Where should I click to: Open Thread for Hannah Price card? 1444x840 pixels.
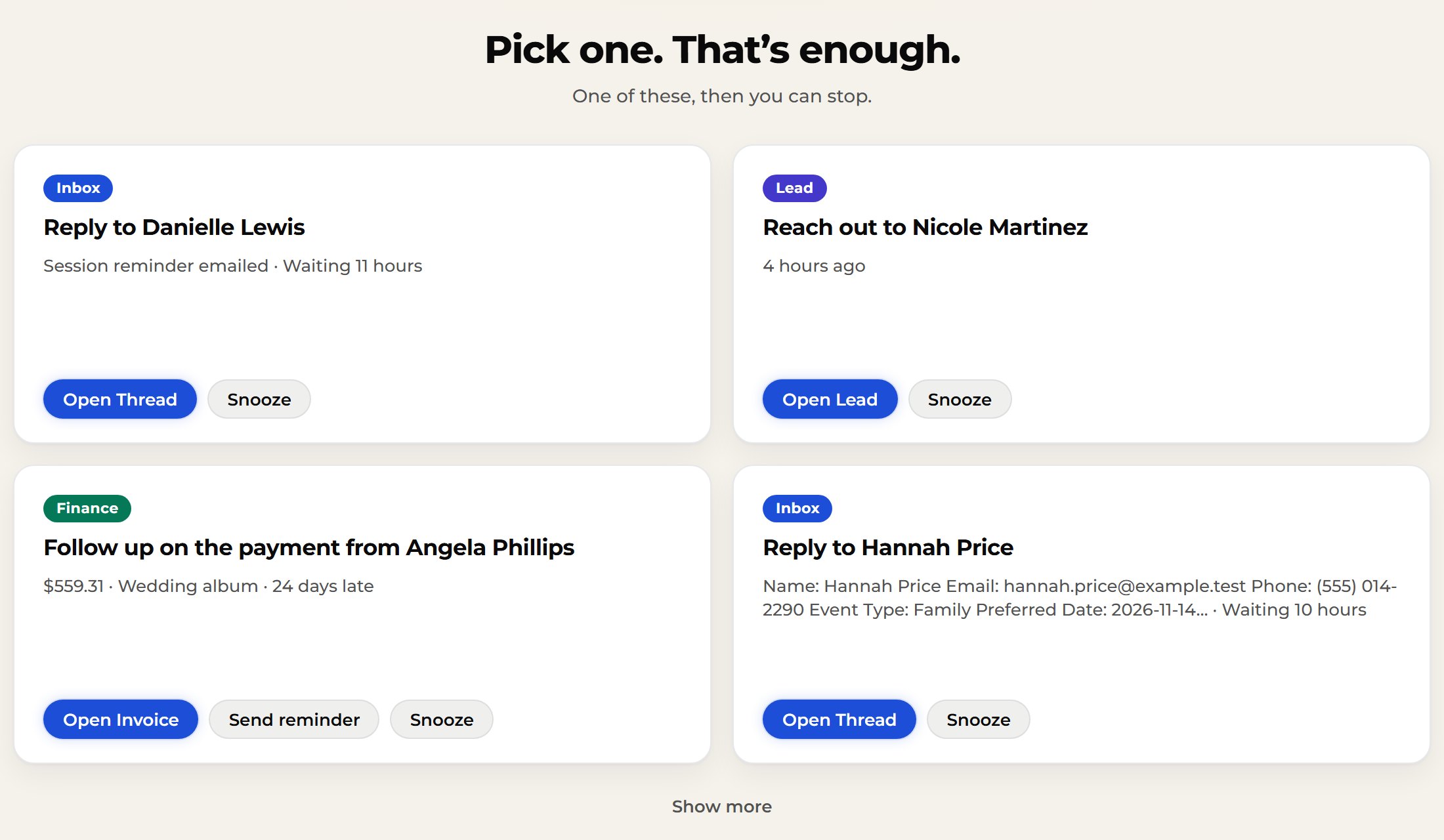(x=839, y=719)
